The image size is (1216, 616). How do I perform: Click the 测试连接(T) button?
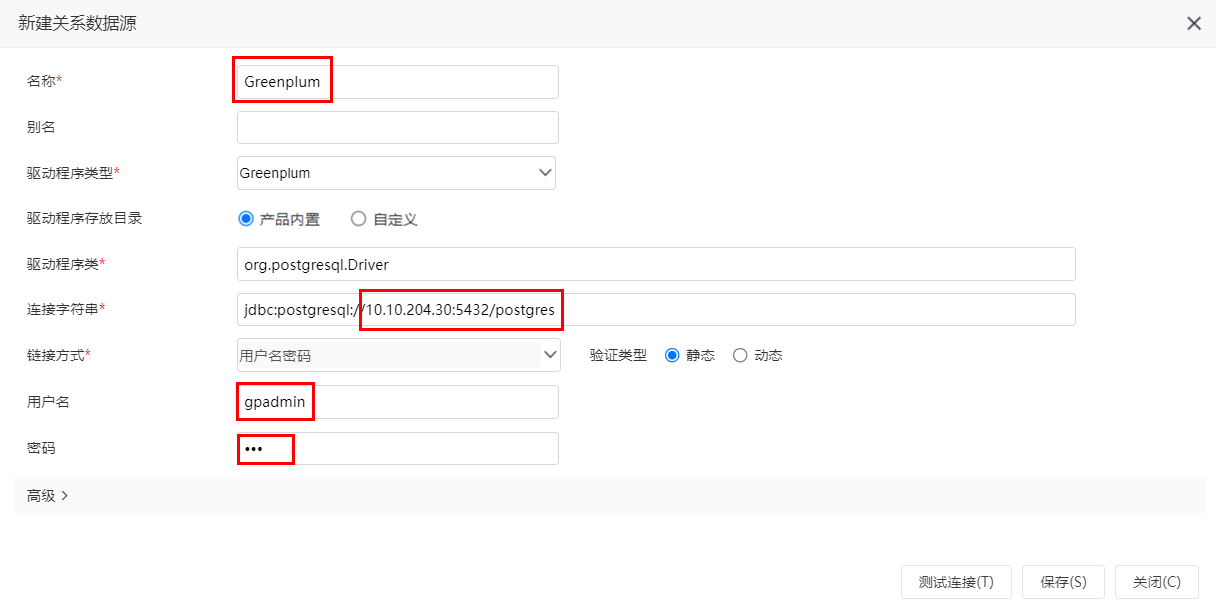coord(956,582)
